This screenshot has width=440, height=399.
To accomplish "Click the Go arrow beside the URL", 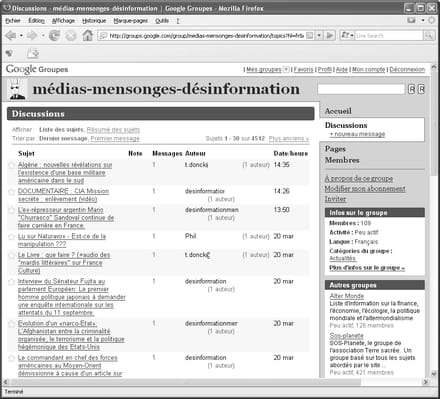I will click(x=330, y=35).
